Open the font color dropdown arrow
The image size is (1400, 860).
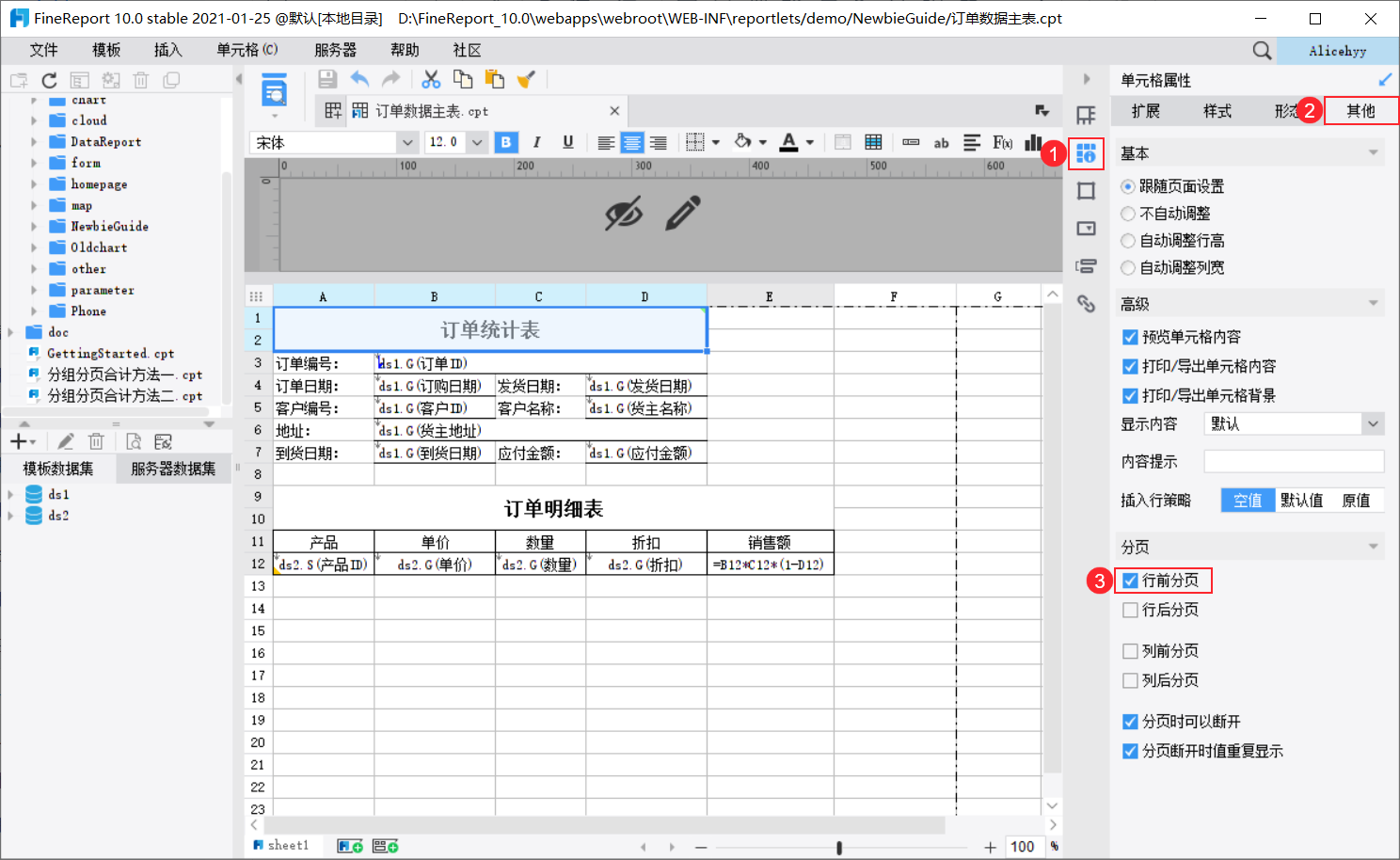pos(809,143)
